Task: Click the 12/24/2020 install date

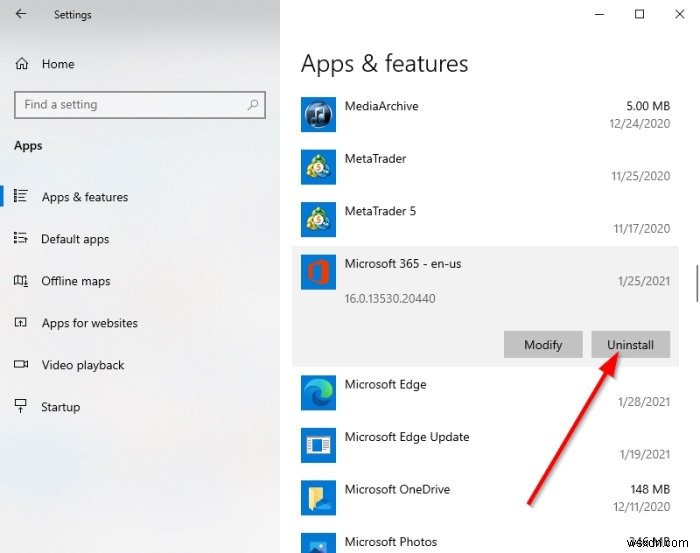Action: coord(640,124)
